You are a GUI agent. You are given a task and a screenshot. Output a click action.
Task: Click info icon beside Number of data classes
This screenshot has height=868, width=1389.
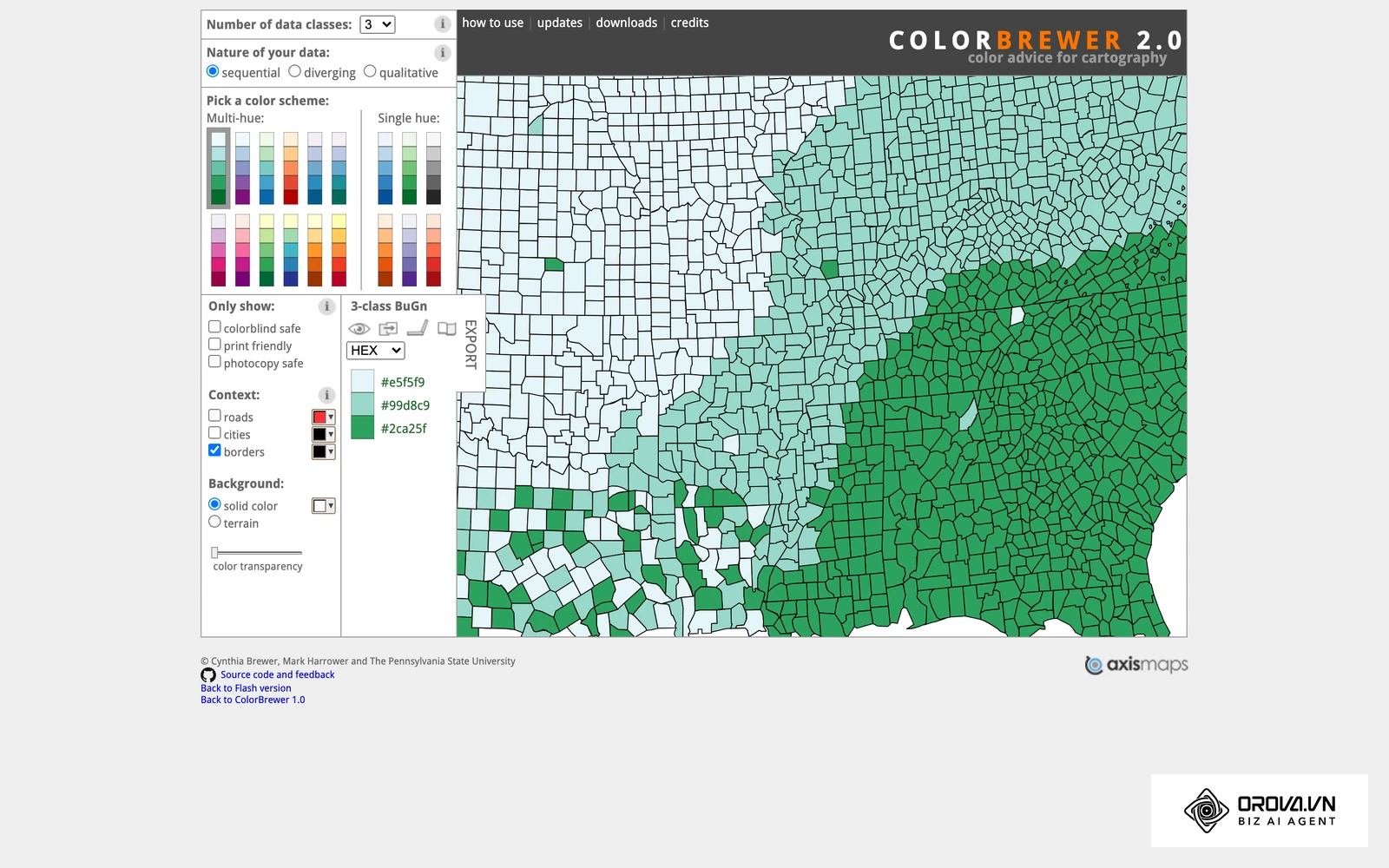(442, 24)
